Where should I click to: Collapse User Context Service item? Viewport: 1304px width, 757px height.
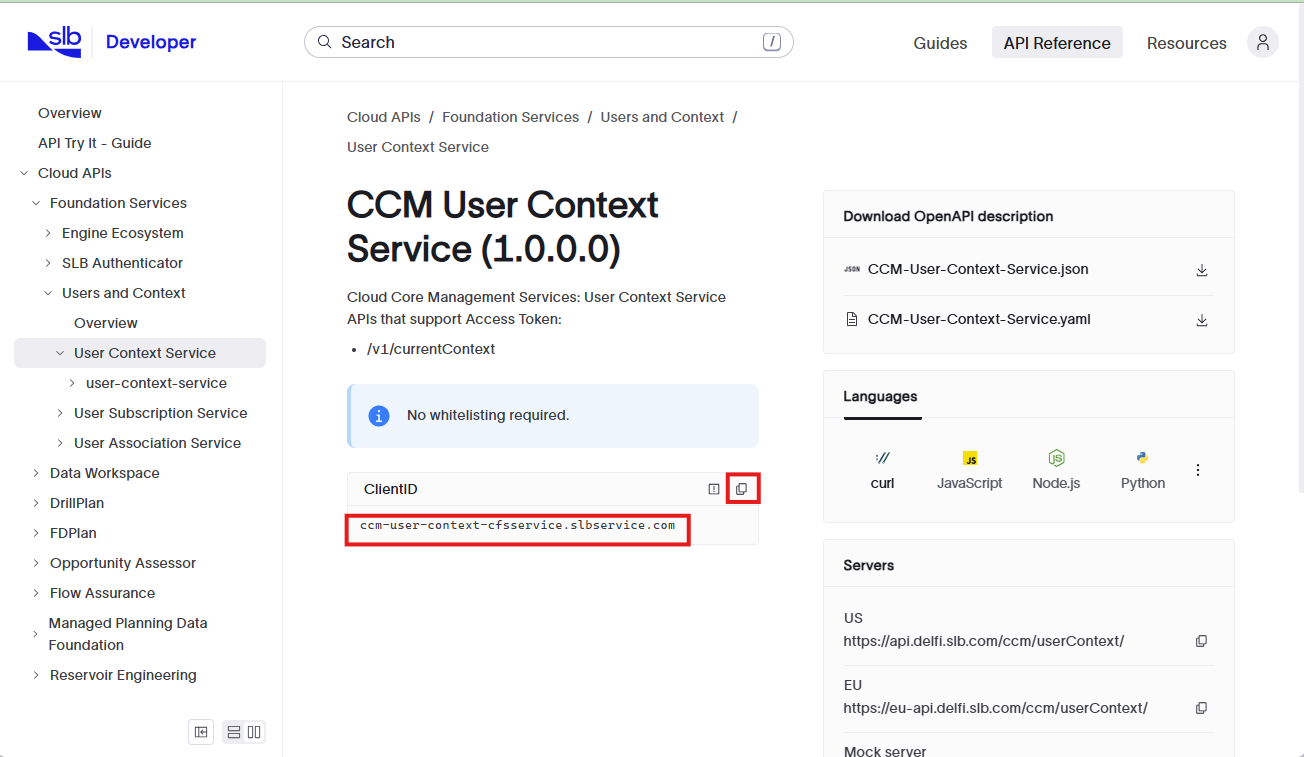pyautogui.click(x=60, y=353)
